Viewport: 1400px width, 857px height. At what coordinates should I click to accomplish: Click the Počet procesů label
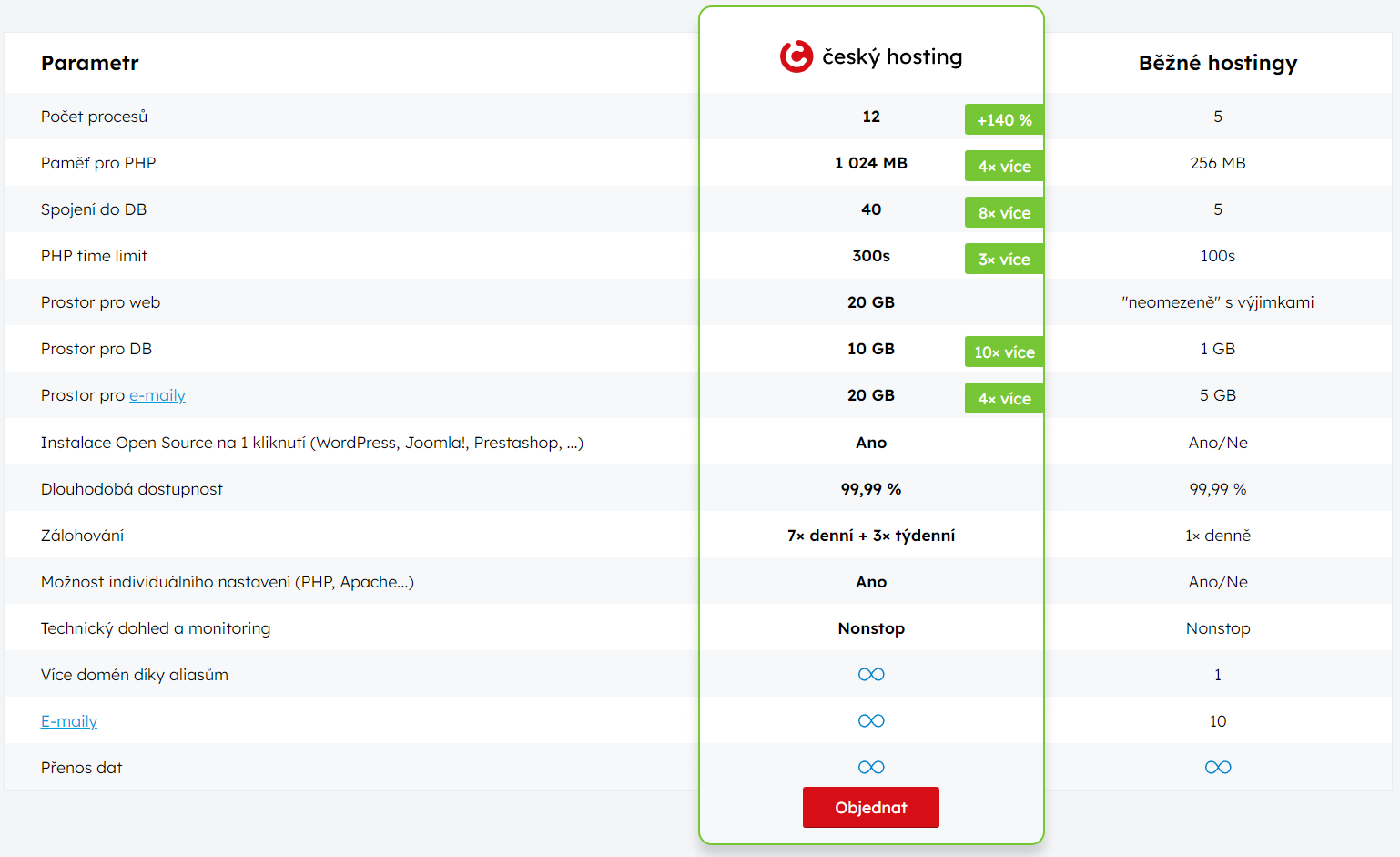tap(95, 117)
